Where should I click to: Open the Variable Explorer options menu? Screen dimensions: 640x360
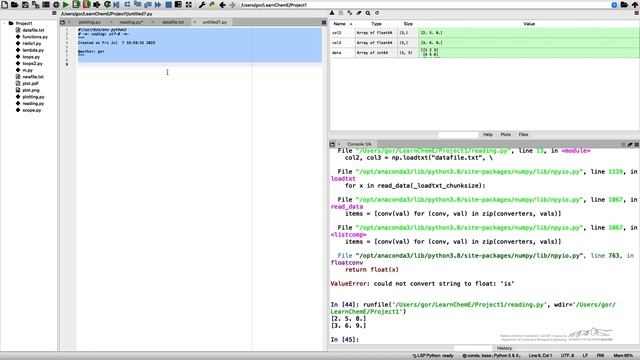pos(636,13)
